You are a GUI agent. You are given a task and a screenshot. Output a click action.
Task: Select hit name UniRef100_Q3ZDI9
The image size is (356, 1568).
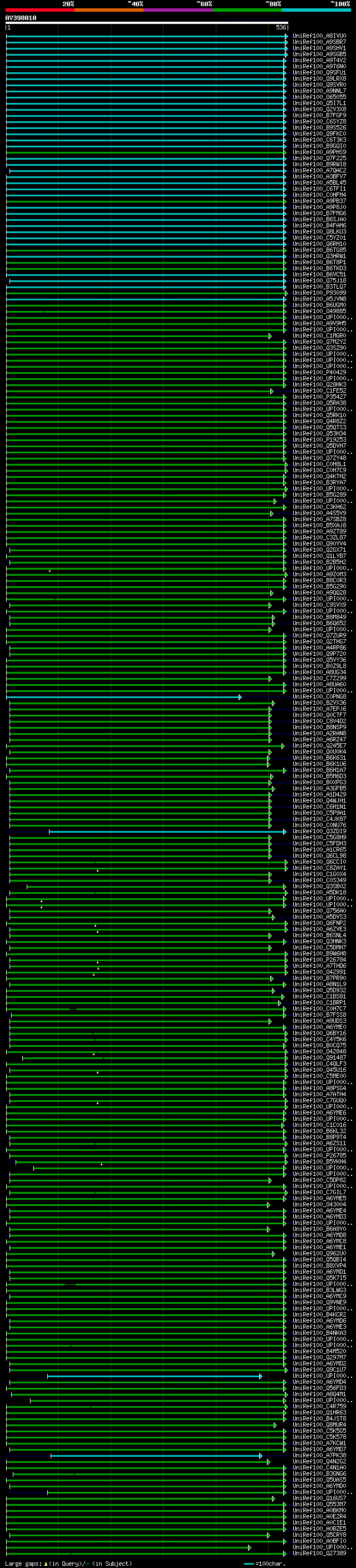(x=319, y=832)
